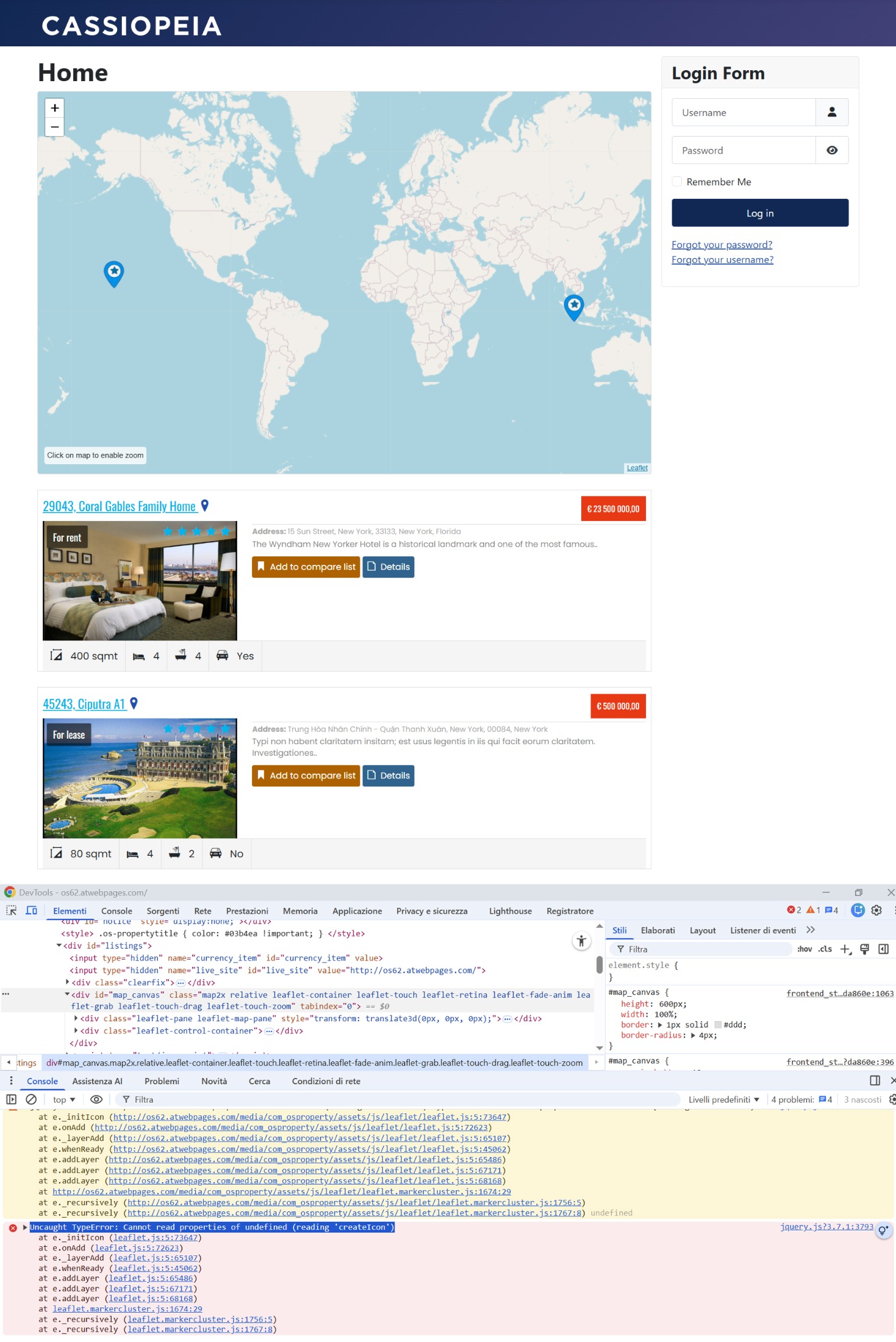Screen dimensions: 896x1342
Task: Switch to the Rete tab in DevTools
Action: click(202, 911)
